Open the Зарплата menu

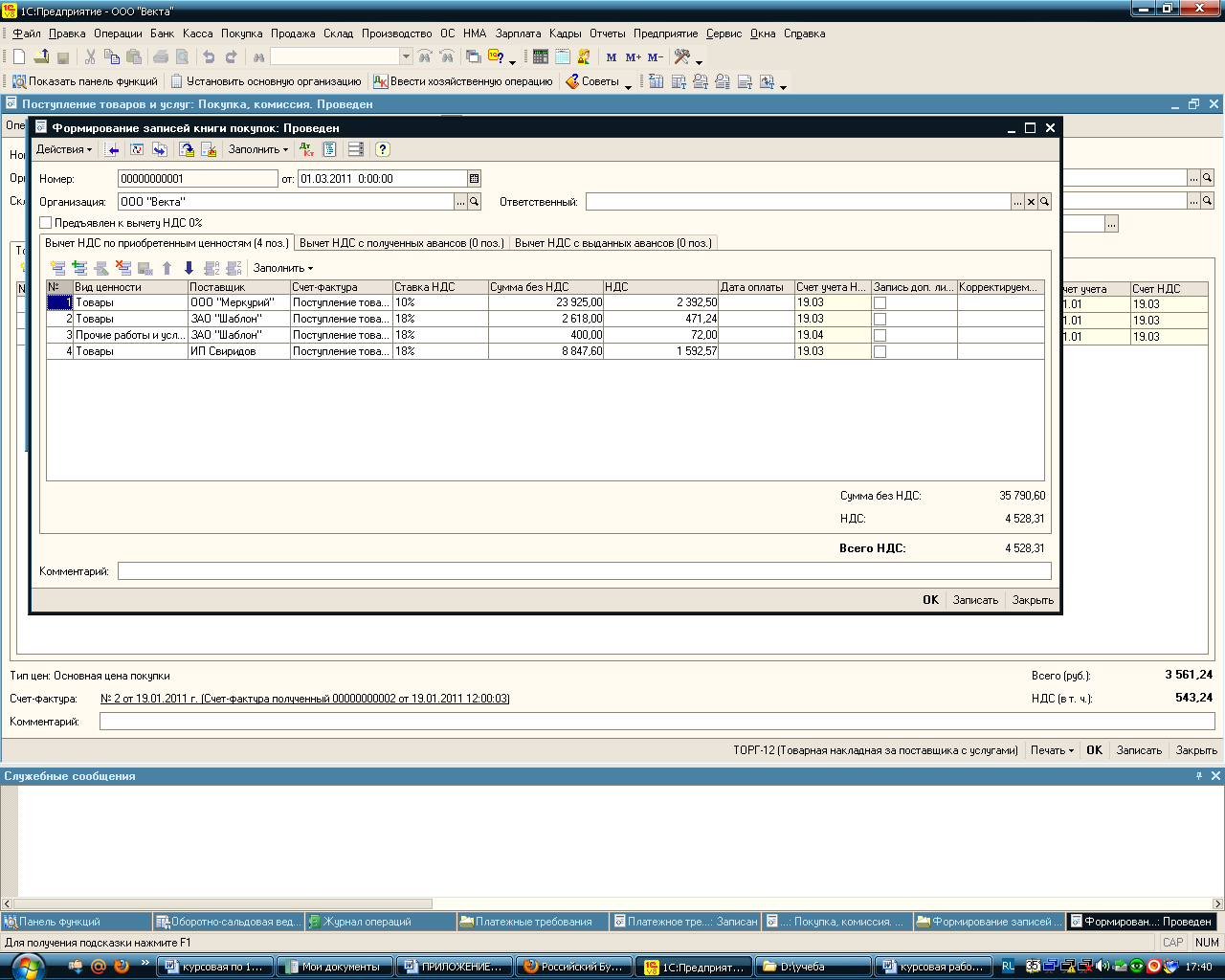518,33
